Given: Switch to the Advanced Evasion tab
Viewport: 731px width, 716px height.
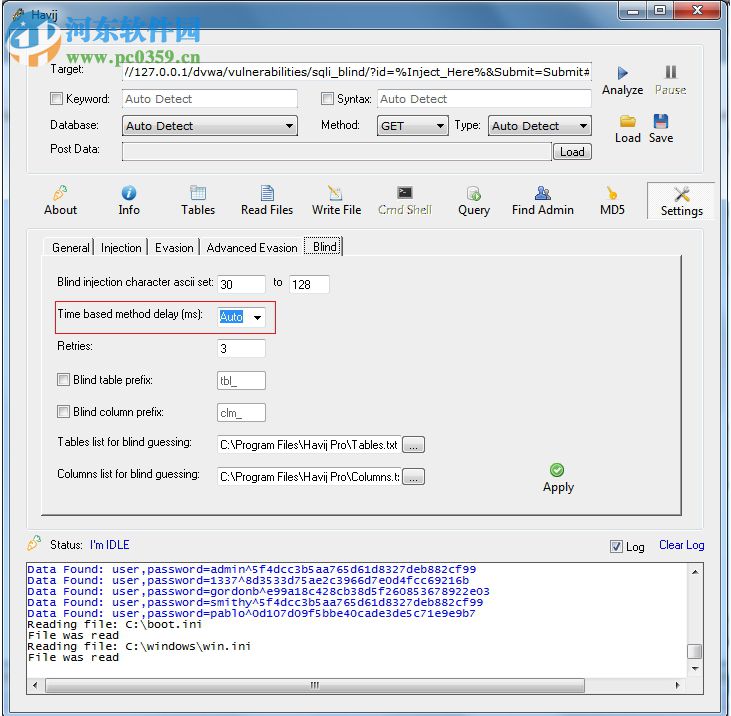Looking at the screenshot, I should point(252,248).
